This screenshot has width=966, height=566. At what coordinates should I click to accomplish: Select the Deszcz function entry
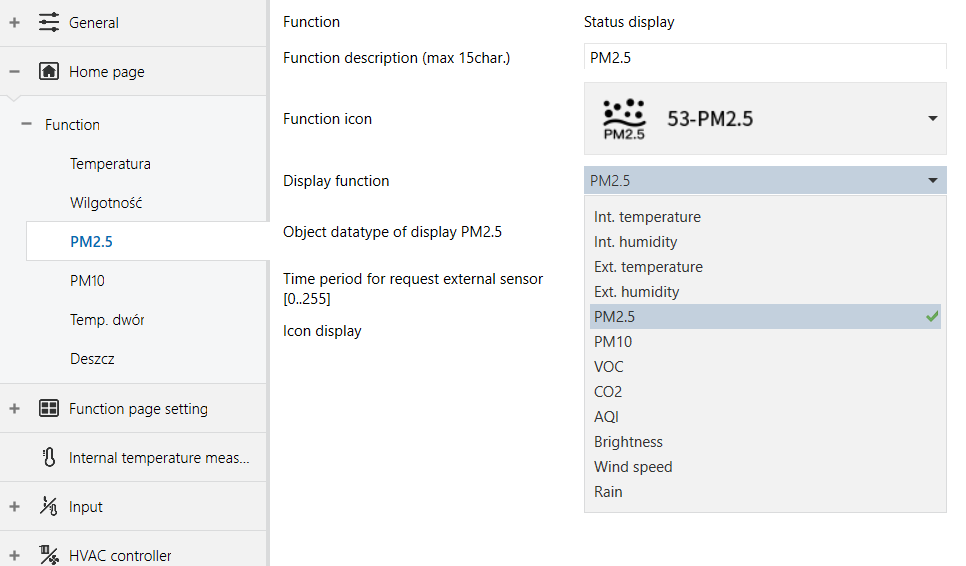(x=92, y=358)
